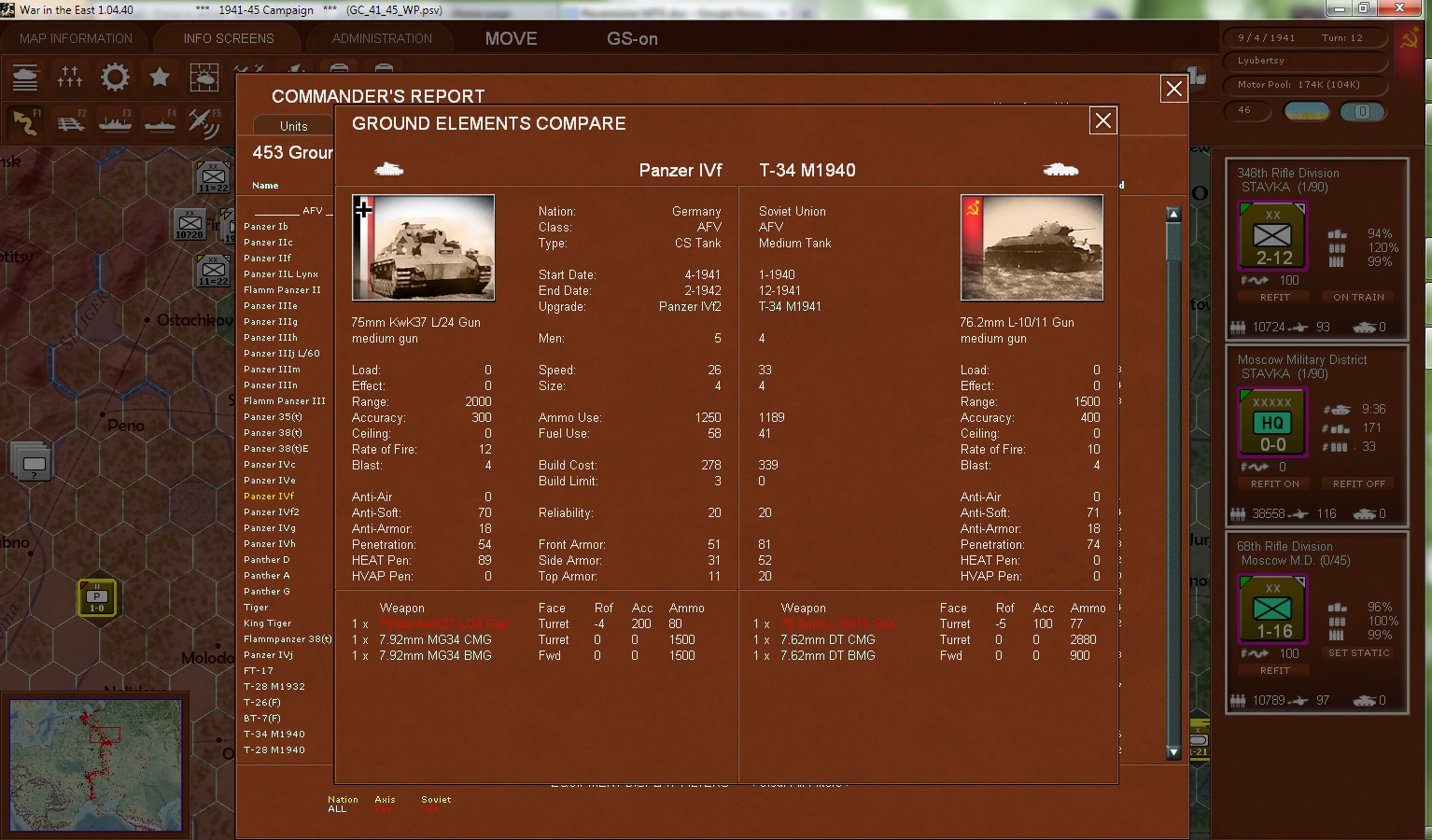Screen dimensions: 1432x840
Task: Click the T-34 M1940 tank photo
Action: (1032, 247)
